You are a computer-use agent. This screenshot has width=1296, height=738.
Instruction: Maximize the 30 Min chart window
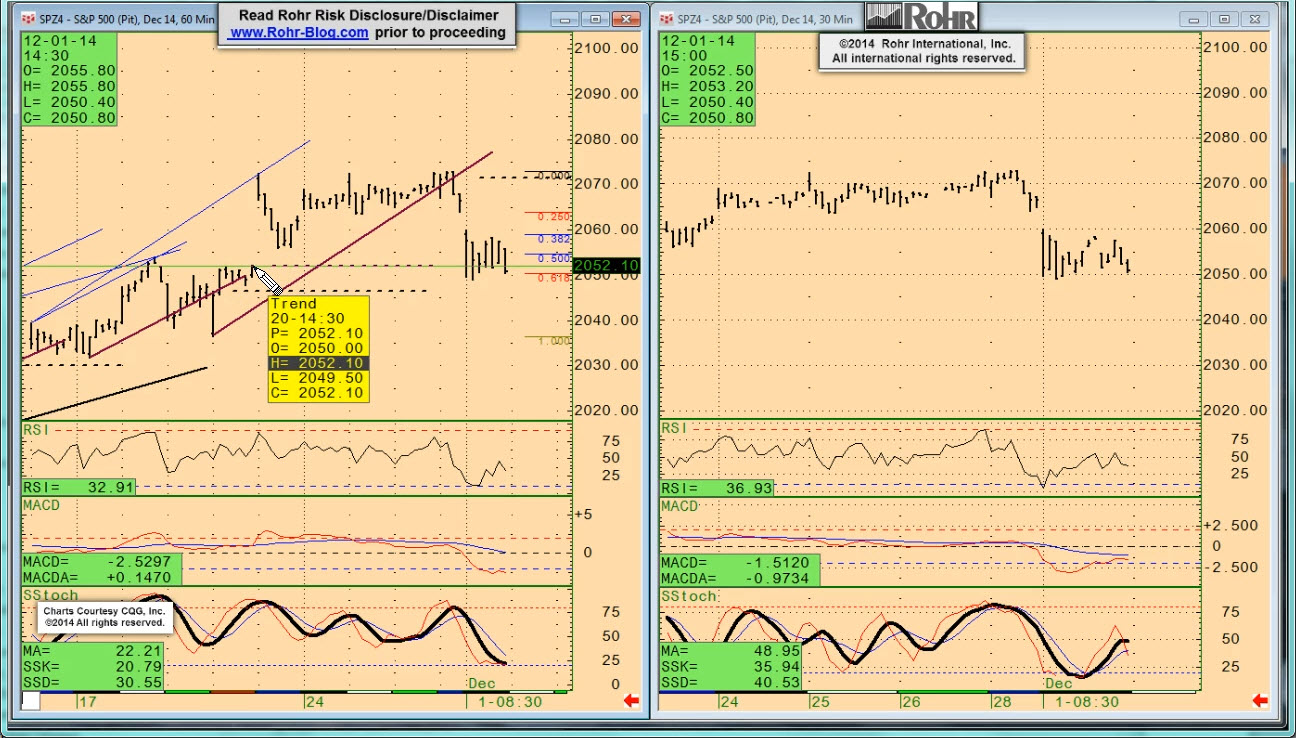pyautogui.click(x=1225, y=19)
